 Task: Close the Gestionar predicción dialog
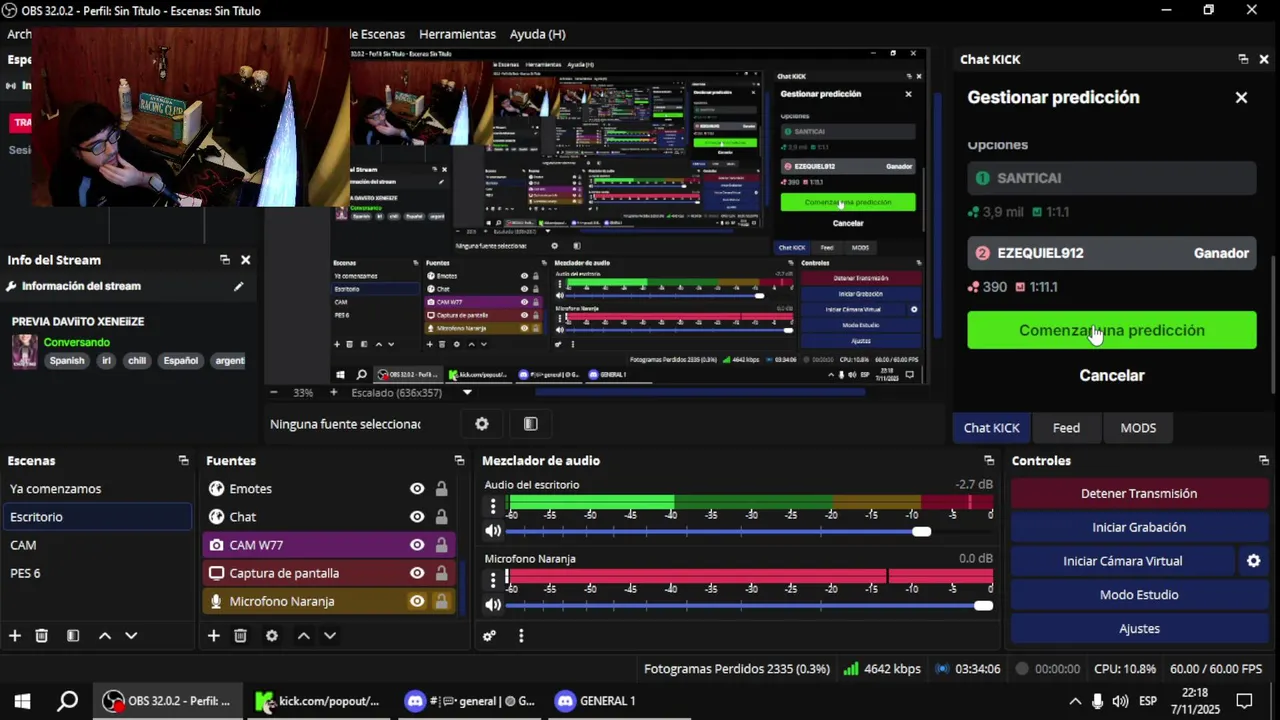1241,98
